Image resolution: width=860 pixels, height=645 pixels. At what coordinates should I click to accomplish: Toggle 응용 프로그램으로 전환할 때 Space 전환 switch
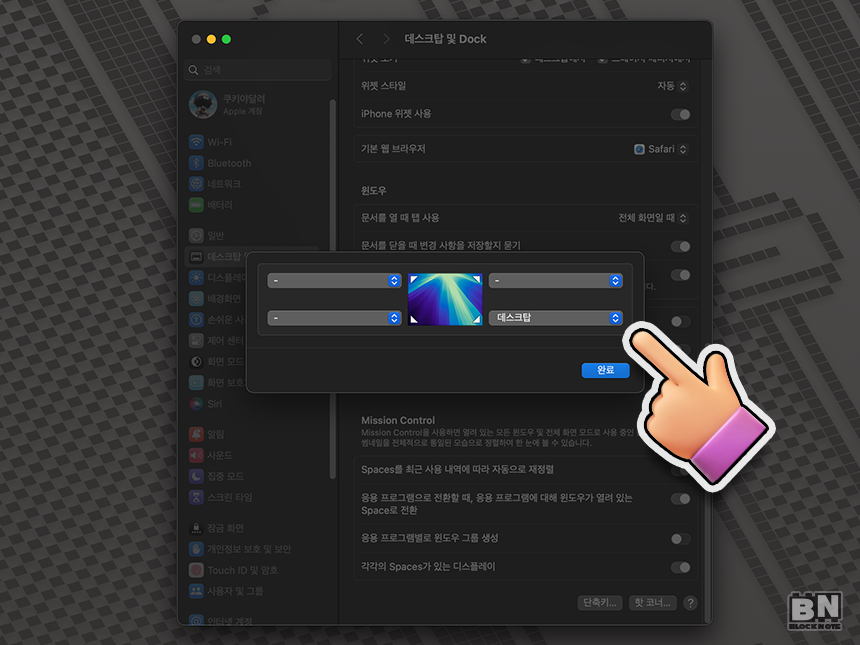click(681, 499)
